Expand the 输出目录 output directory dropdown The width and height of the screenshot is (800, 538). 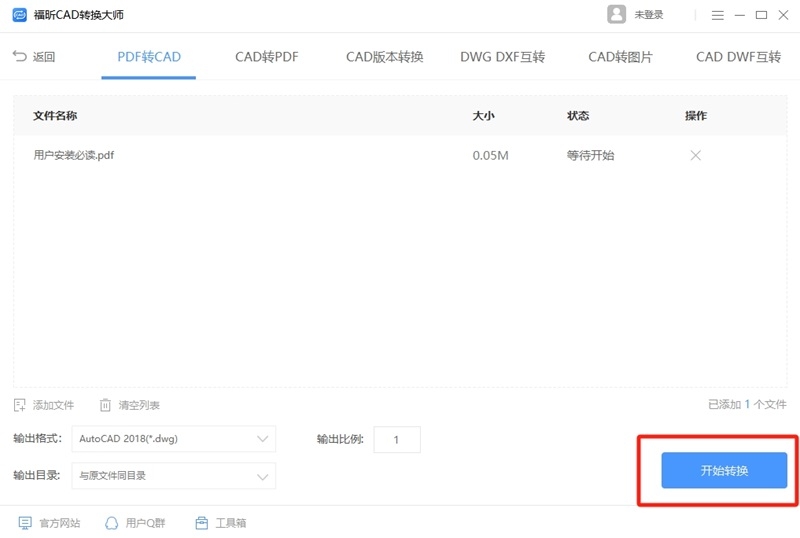pyautogui.click(x=263, y=476)
